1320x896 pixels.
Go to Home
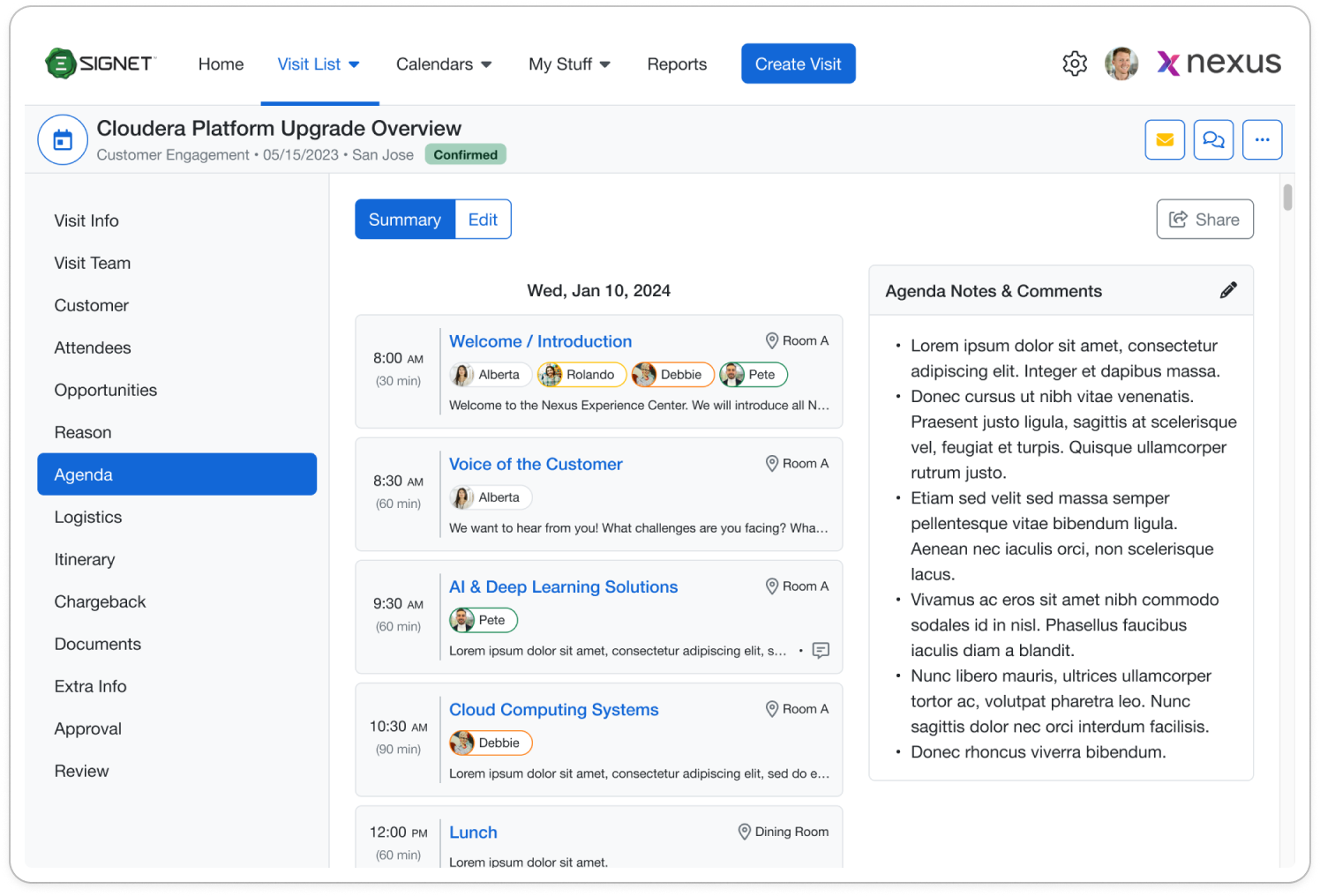click(x=221, y=64)
